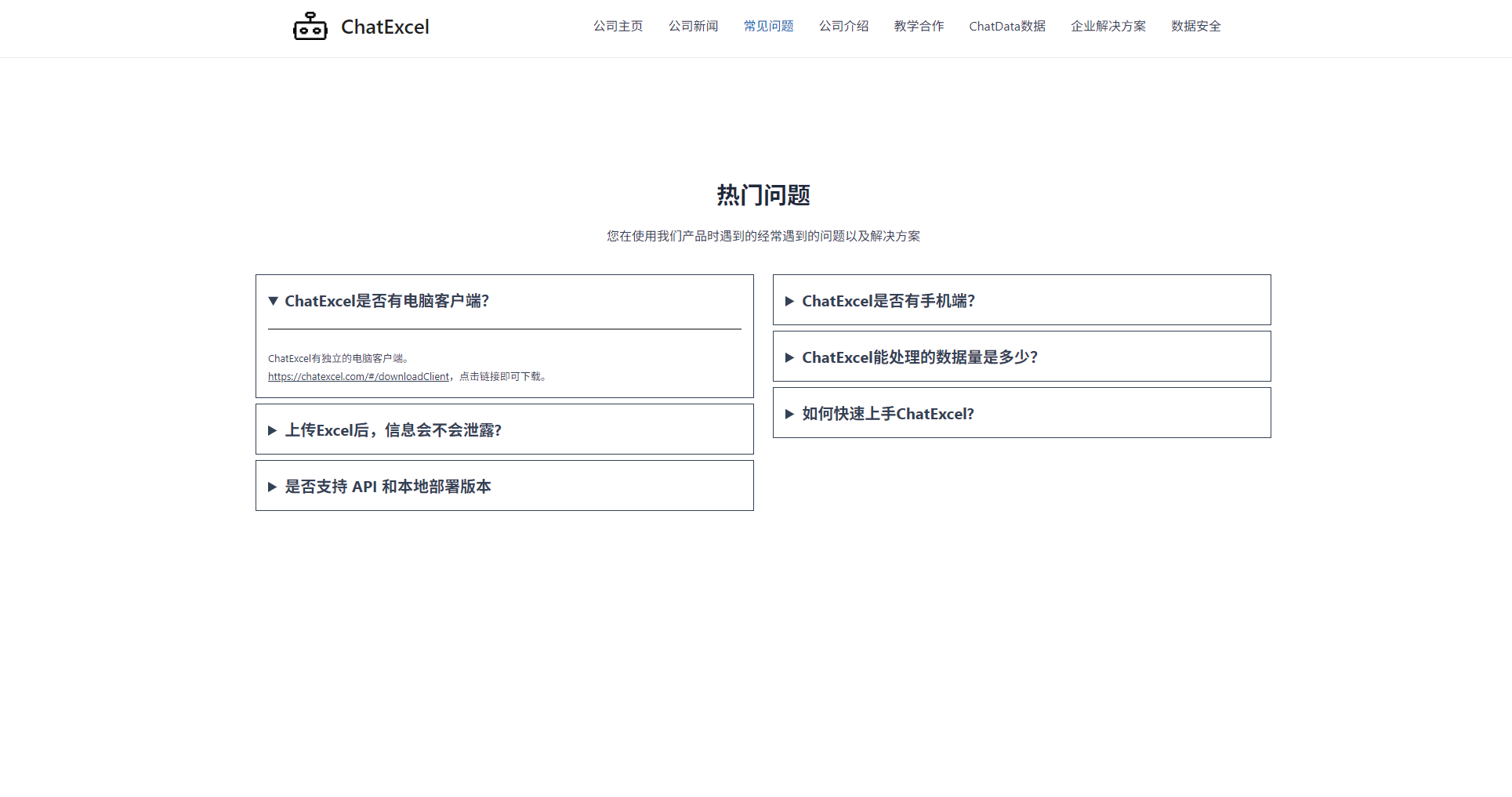
Task: Open the 数据安全 page
Action: click(x=1195, y=26)
